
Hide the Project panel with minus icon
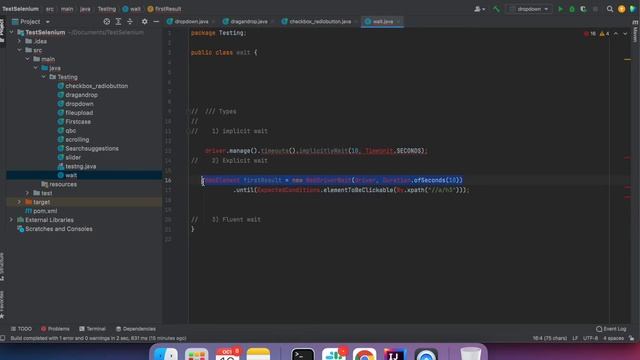click(156, 22)
